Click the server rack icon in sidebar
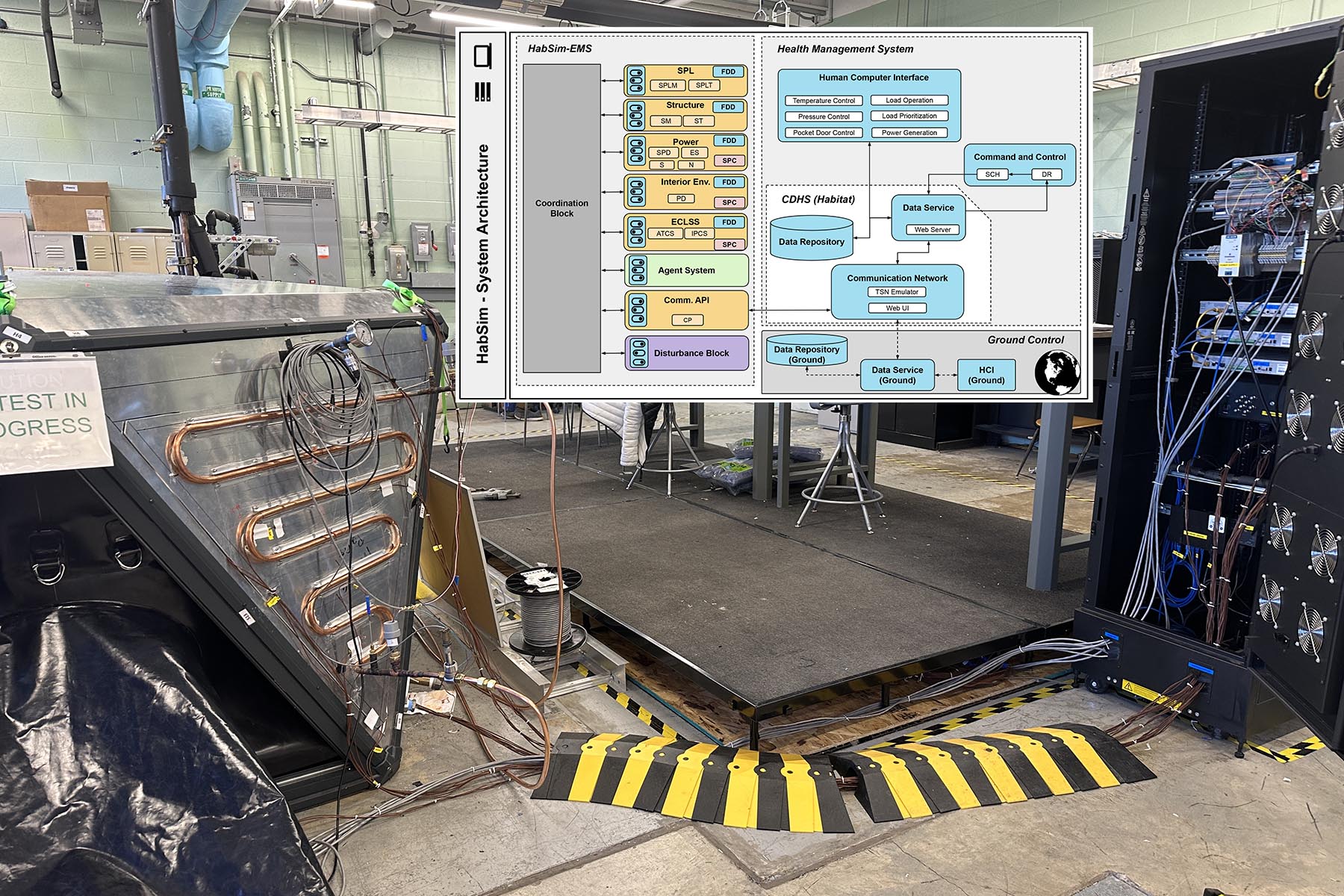 (483, 92)
